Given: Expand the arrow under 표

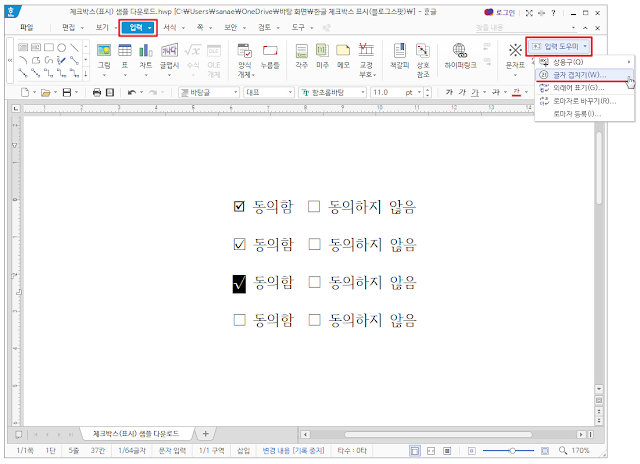Looking at the screenshot, I should pos(125,75).
